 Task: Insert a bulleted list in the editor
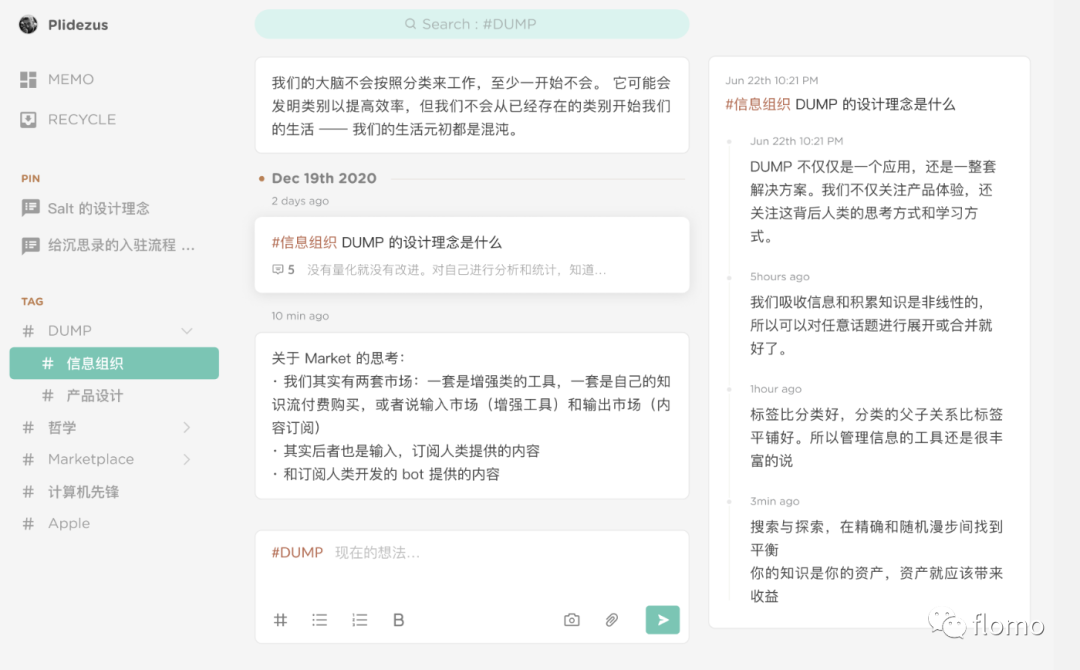320,620
